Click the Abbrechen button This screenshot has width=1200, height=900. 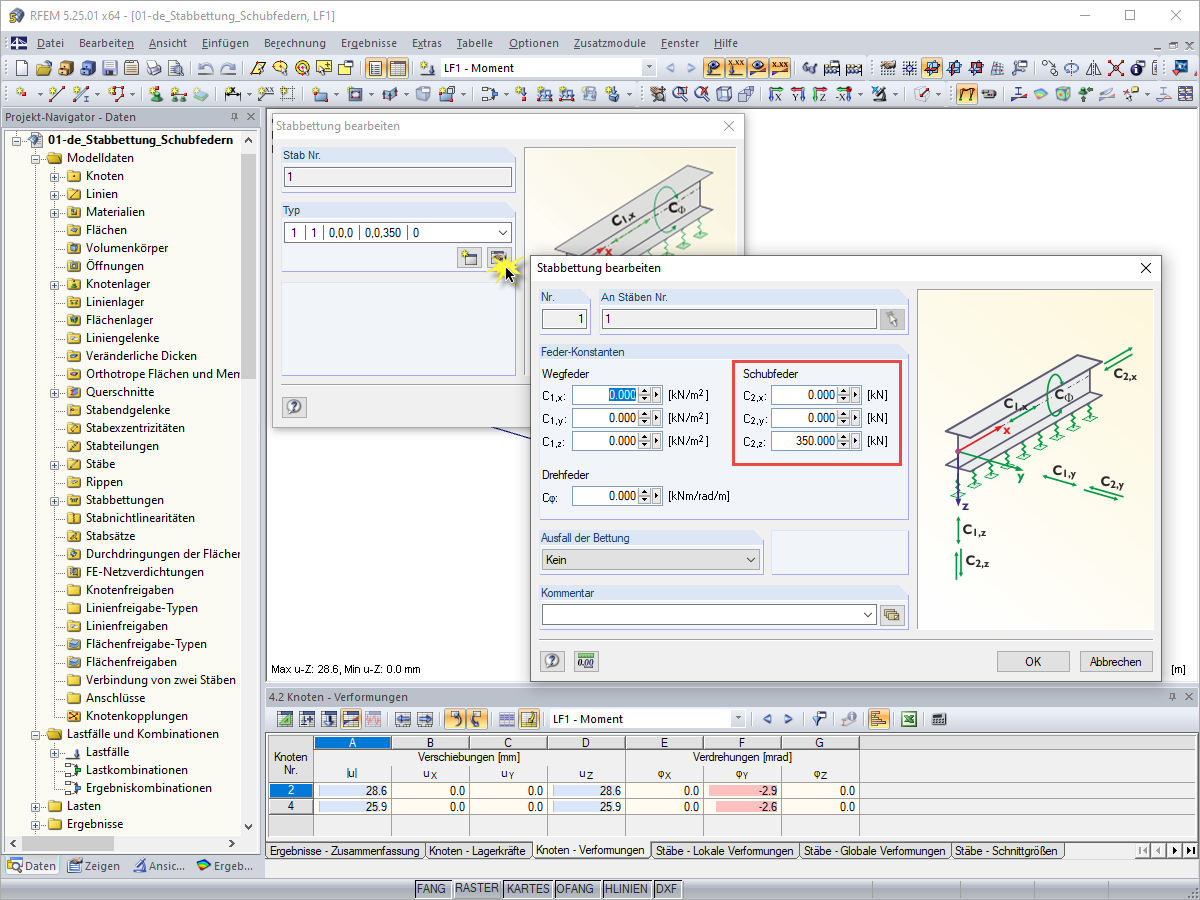point(1115,662)
